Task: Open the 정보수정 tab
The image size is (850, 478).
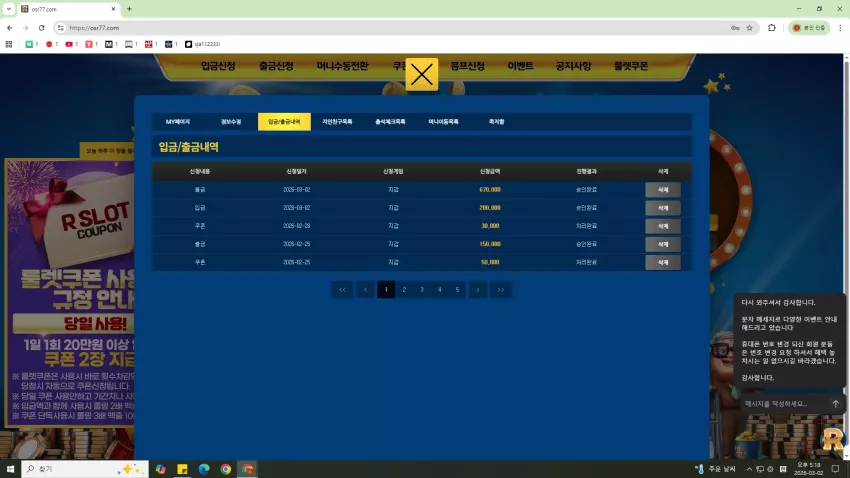Action: pyautogui.click(x=231, y=122)
